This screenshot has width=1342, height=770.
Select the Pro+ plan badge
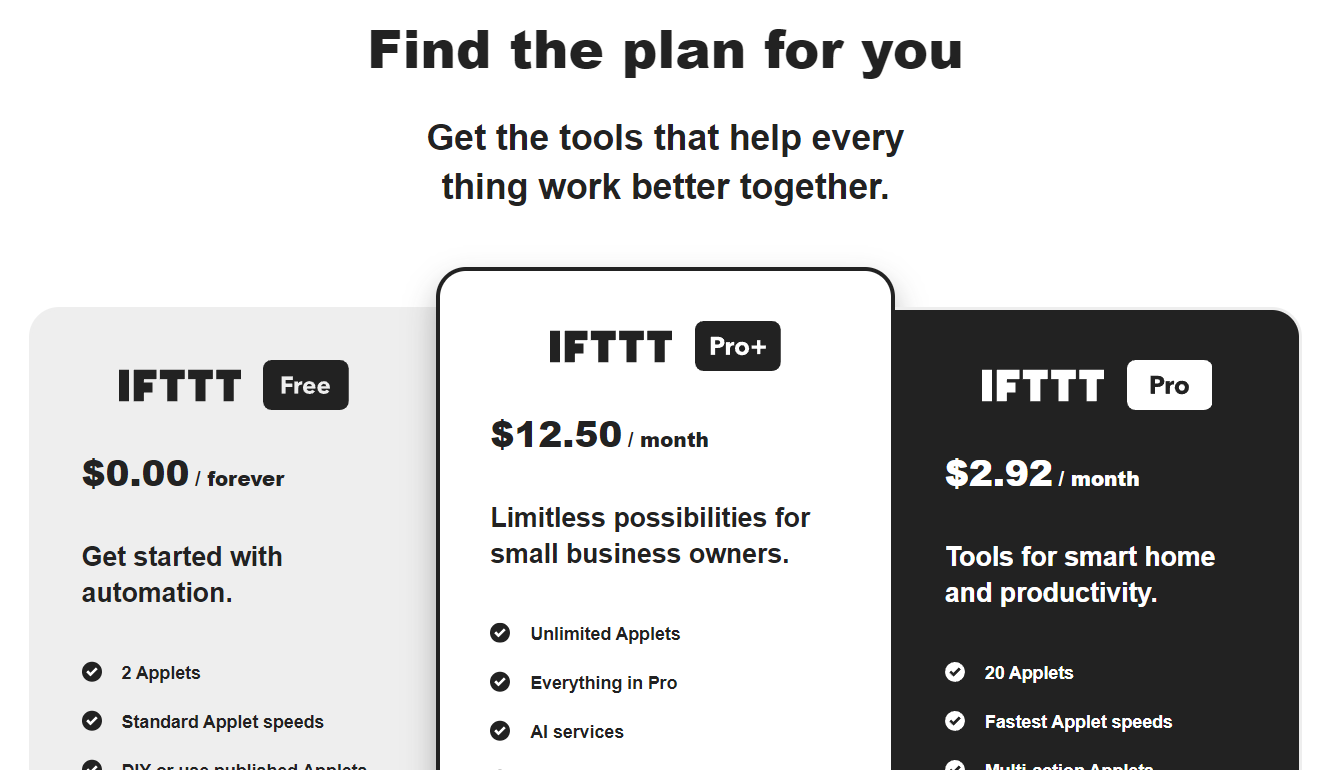pyautogui.click(x=738, y=346)
